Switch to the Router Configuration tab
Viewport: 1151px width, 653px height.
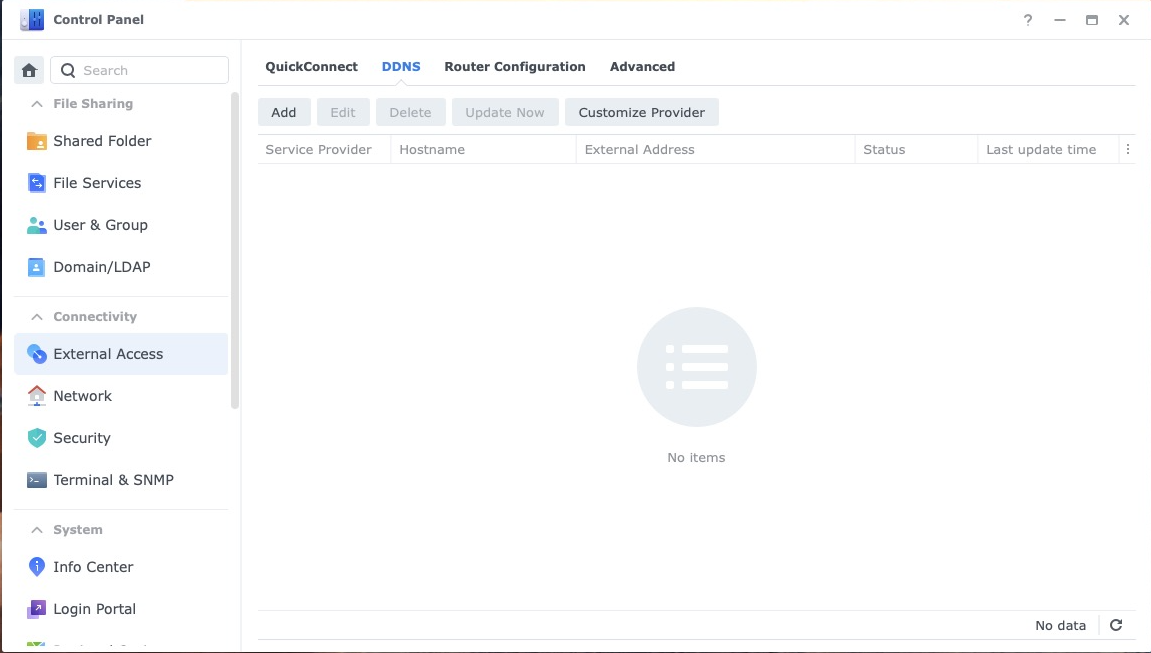coord(515,67)
